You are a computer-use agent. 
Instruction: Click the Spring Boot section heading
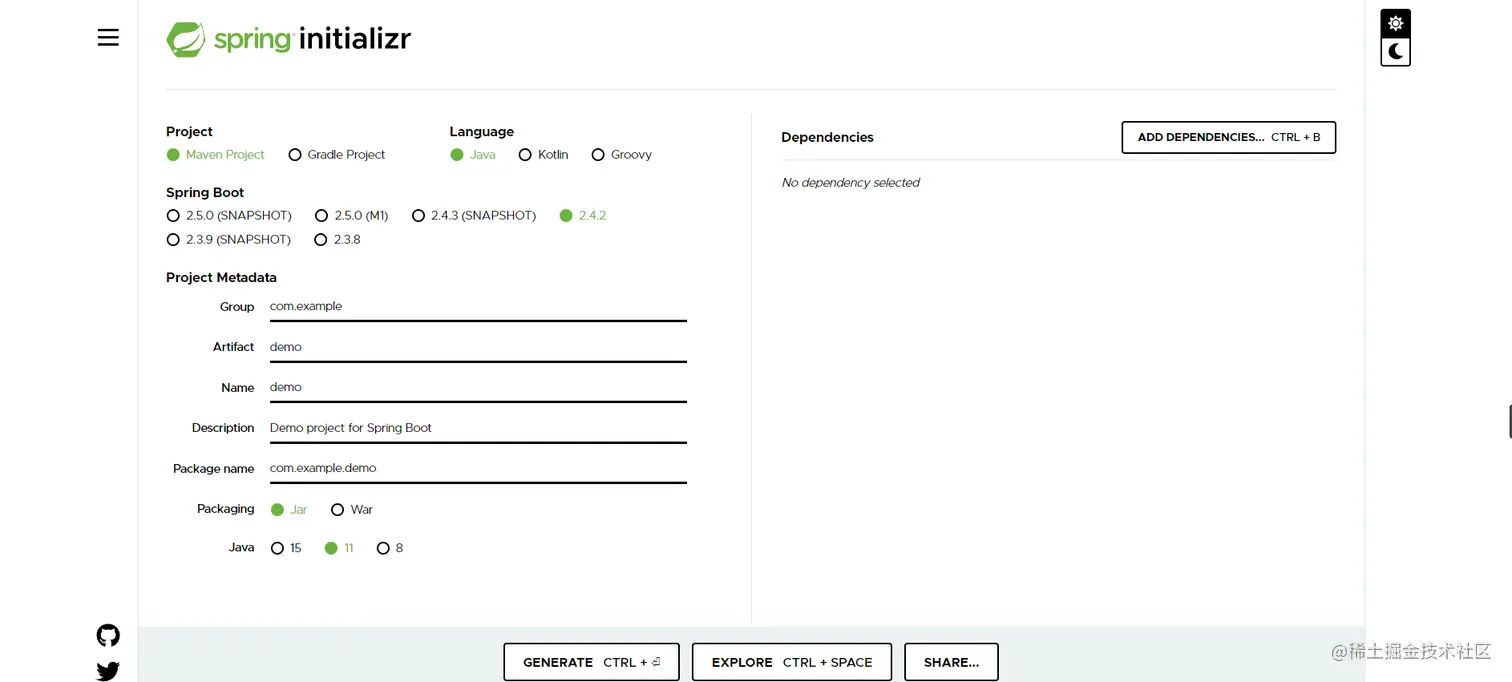tap(205, 193)
